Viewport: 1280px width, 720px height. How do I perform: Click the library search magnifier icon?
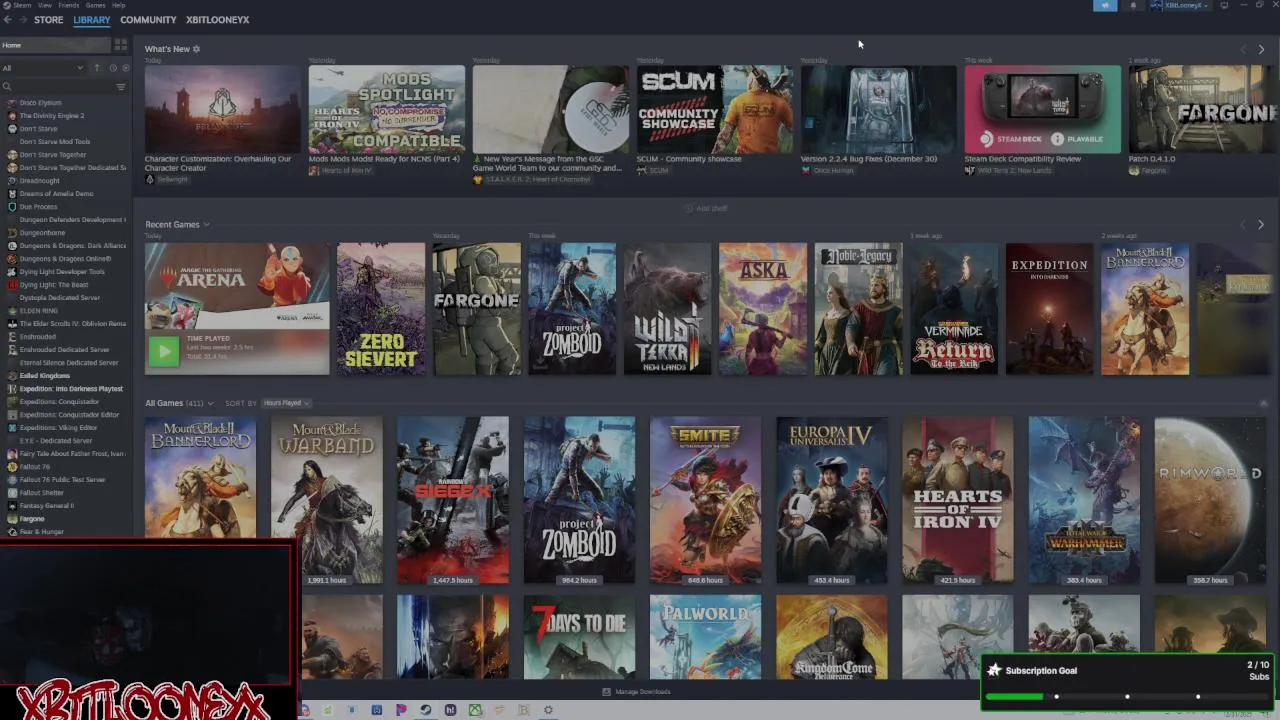[x=7, y=87]
